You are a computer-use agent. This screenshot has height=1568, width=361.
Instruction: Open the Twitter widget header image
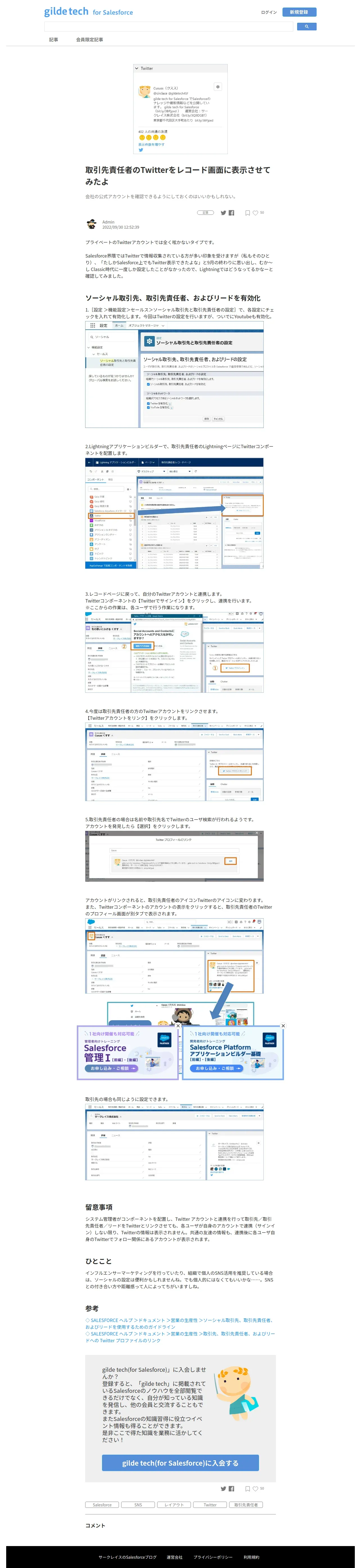(180, 109)
